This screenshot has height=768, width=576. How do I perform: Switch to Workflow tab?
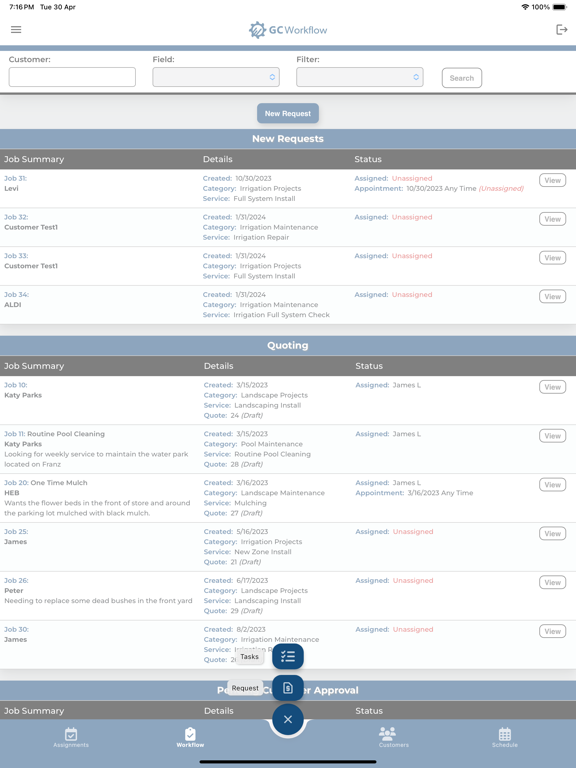pos(191,737)
